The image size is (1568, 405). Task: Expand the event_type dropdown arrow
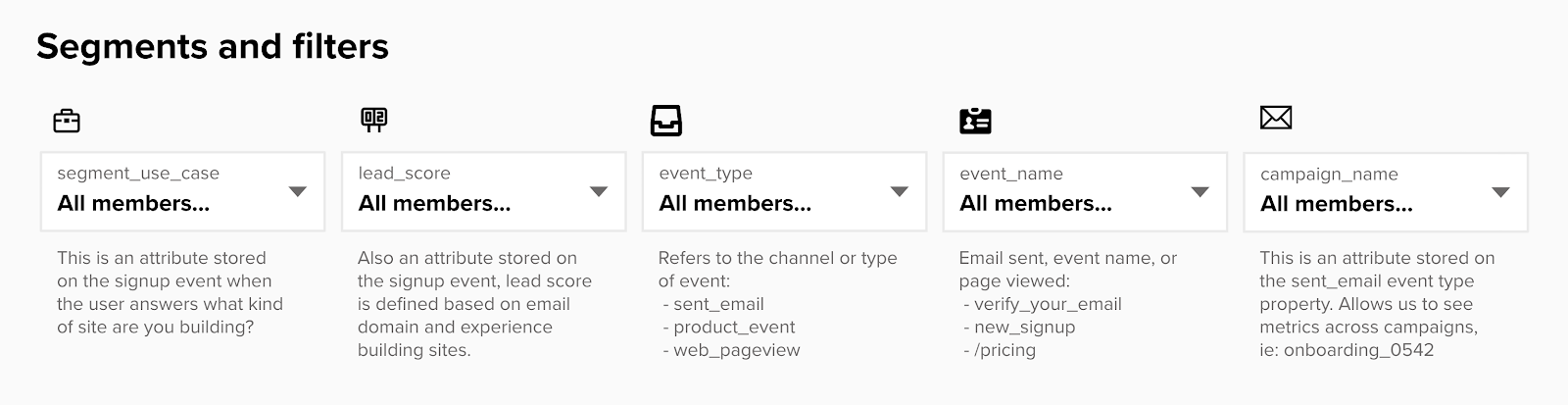[900, 192]
